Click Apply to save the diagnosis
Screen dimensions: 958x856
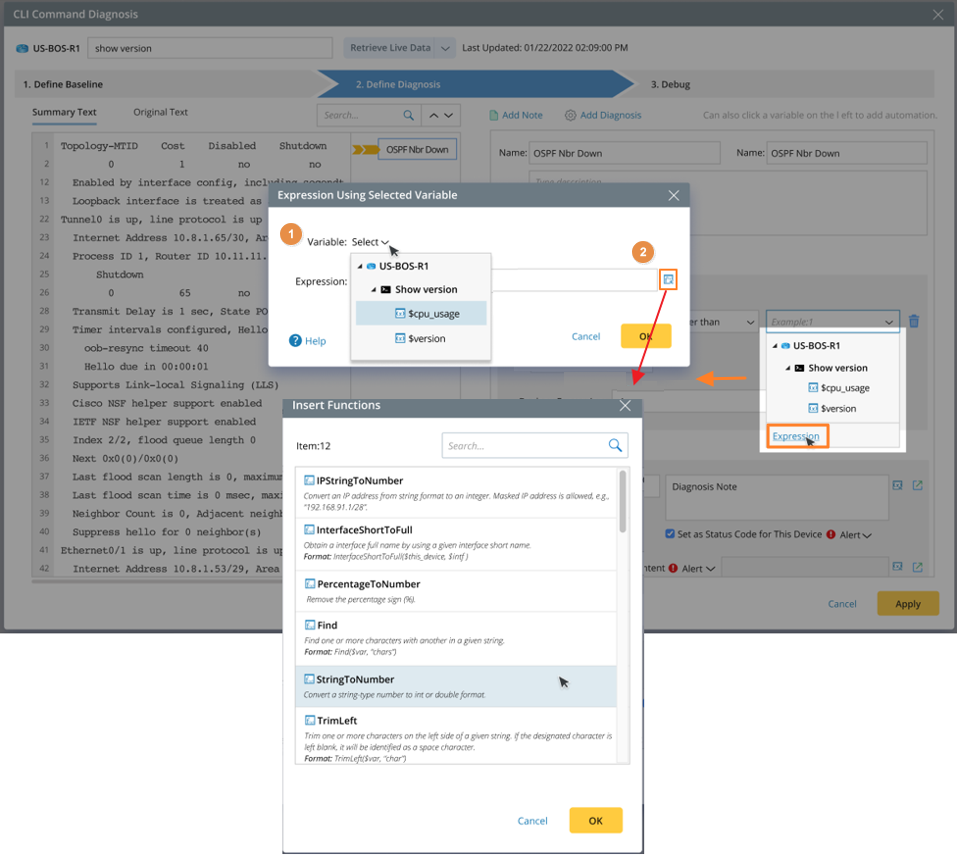click(907, 603)
